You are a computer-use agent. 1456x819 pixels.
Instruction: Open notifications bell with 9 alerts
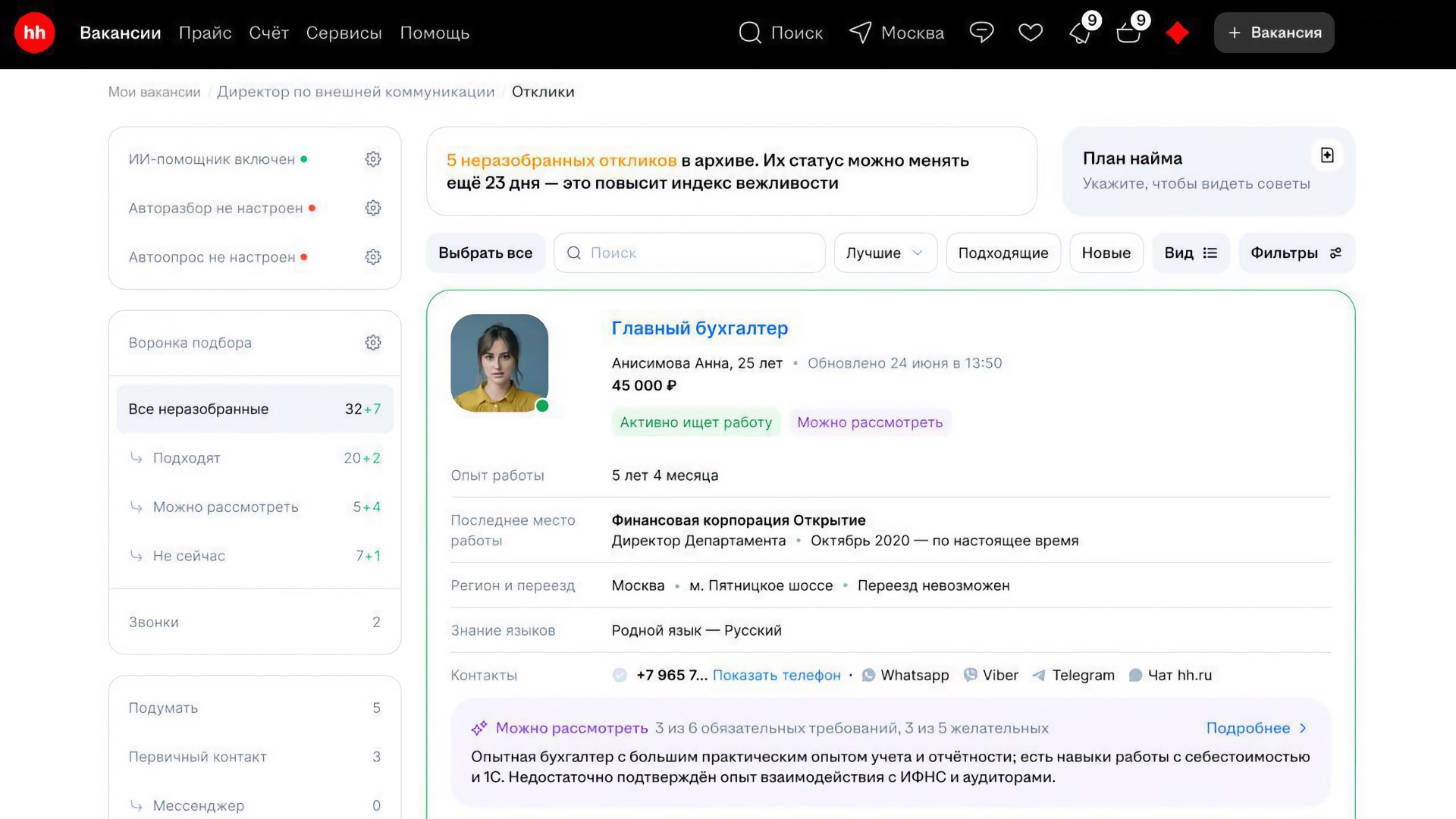(1080, 33)
